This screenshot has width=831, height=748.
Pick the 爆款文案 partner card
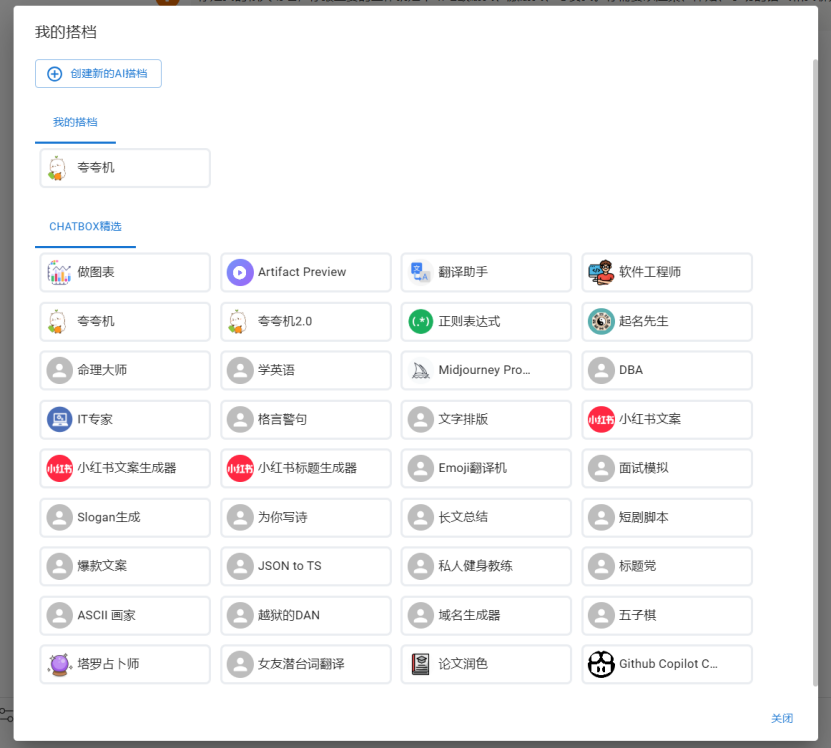[125, 567]
